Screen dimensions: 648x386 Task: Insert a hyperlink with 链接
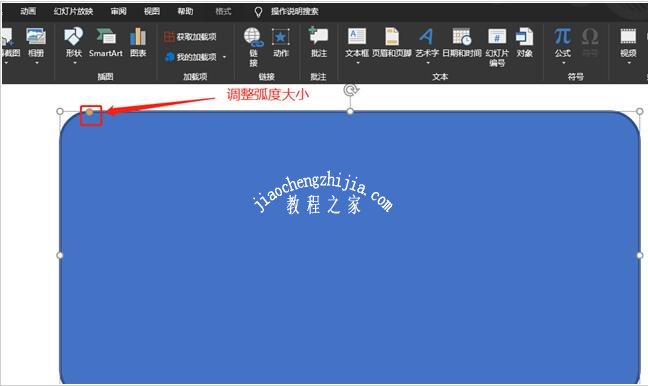point(253,47)
